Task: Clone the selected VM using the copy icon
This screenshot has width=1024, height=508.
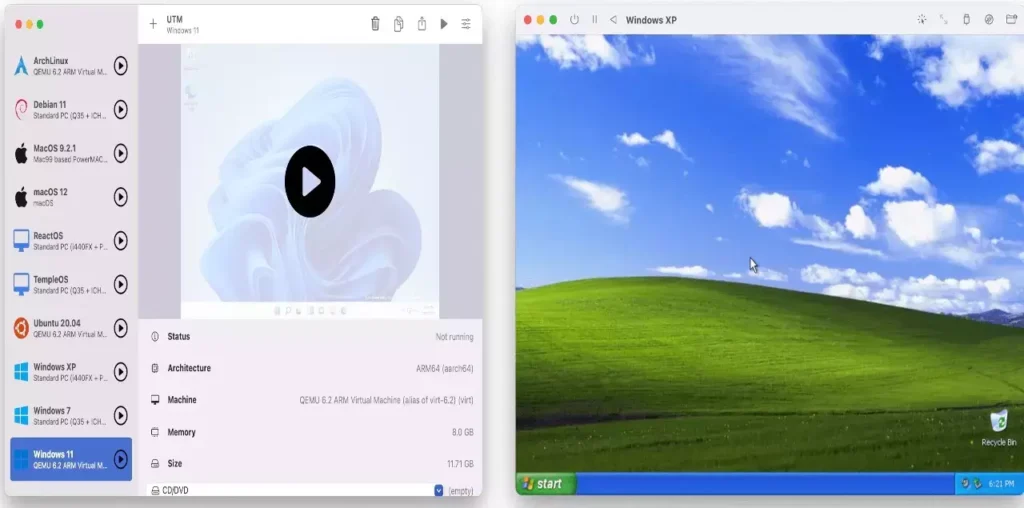Action: coord(398,24)
